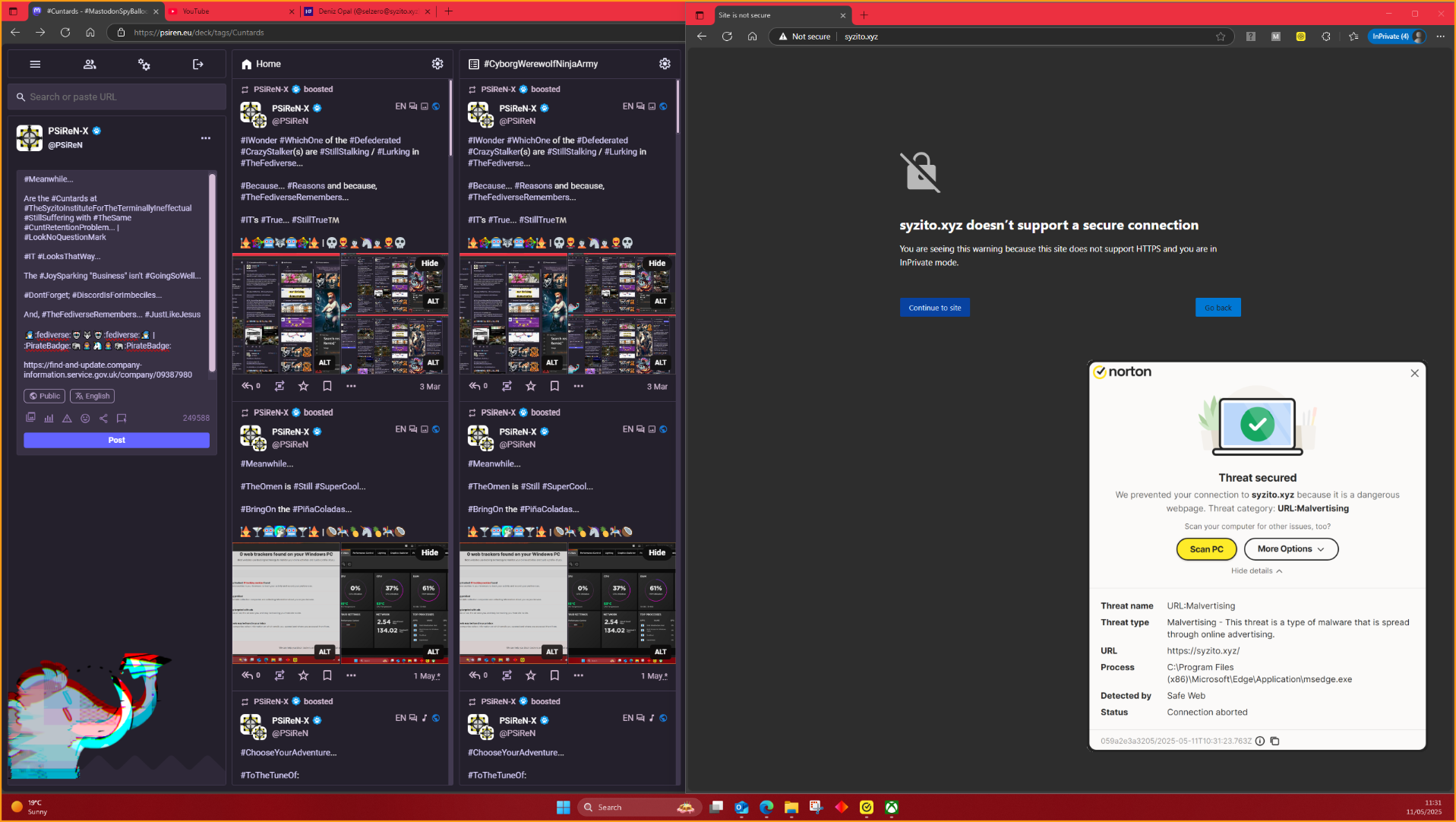Click the Post button
1456x822 pixels.
click(116, 441)
